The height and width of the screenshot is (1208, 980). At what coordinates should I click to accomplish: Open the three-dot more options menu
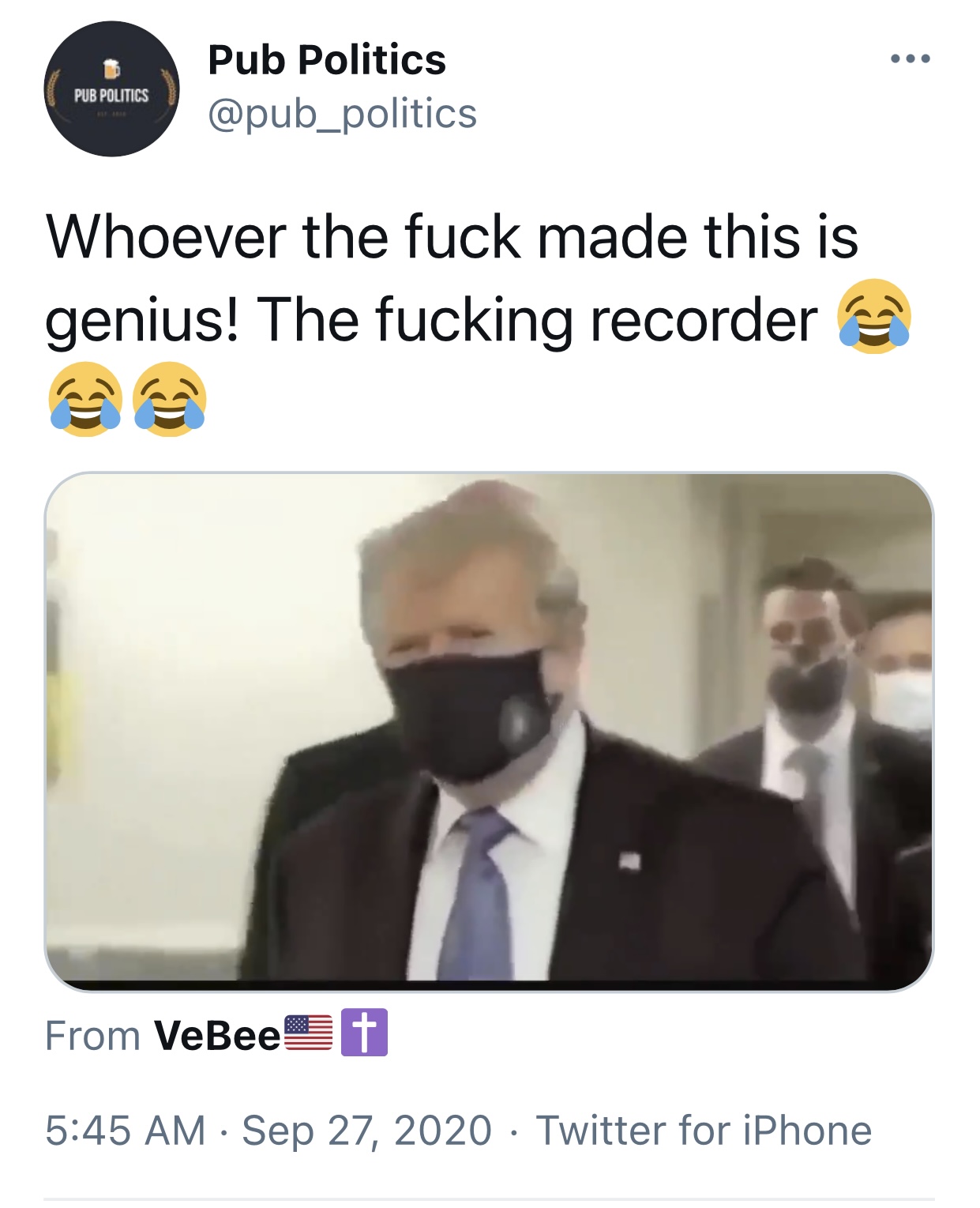tap(910, 58)
